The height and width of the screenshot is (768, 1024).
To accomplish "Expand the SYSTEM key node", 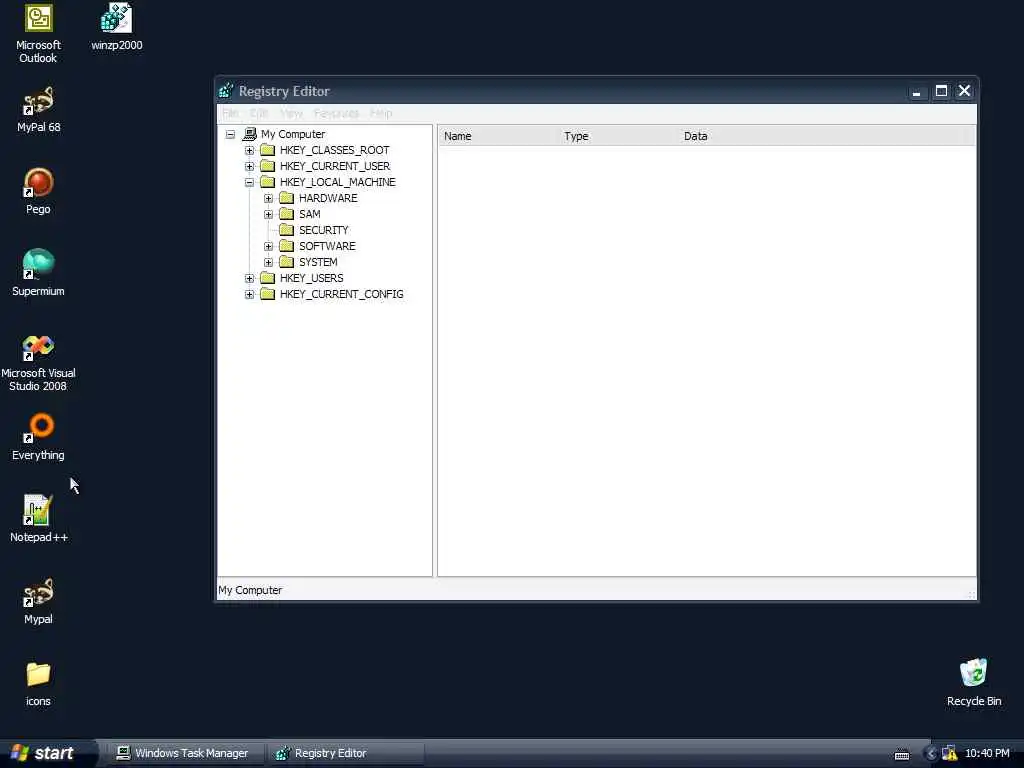I will [268, 262].
